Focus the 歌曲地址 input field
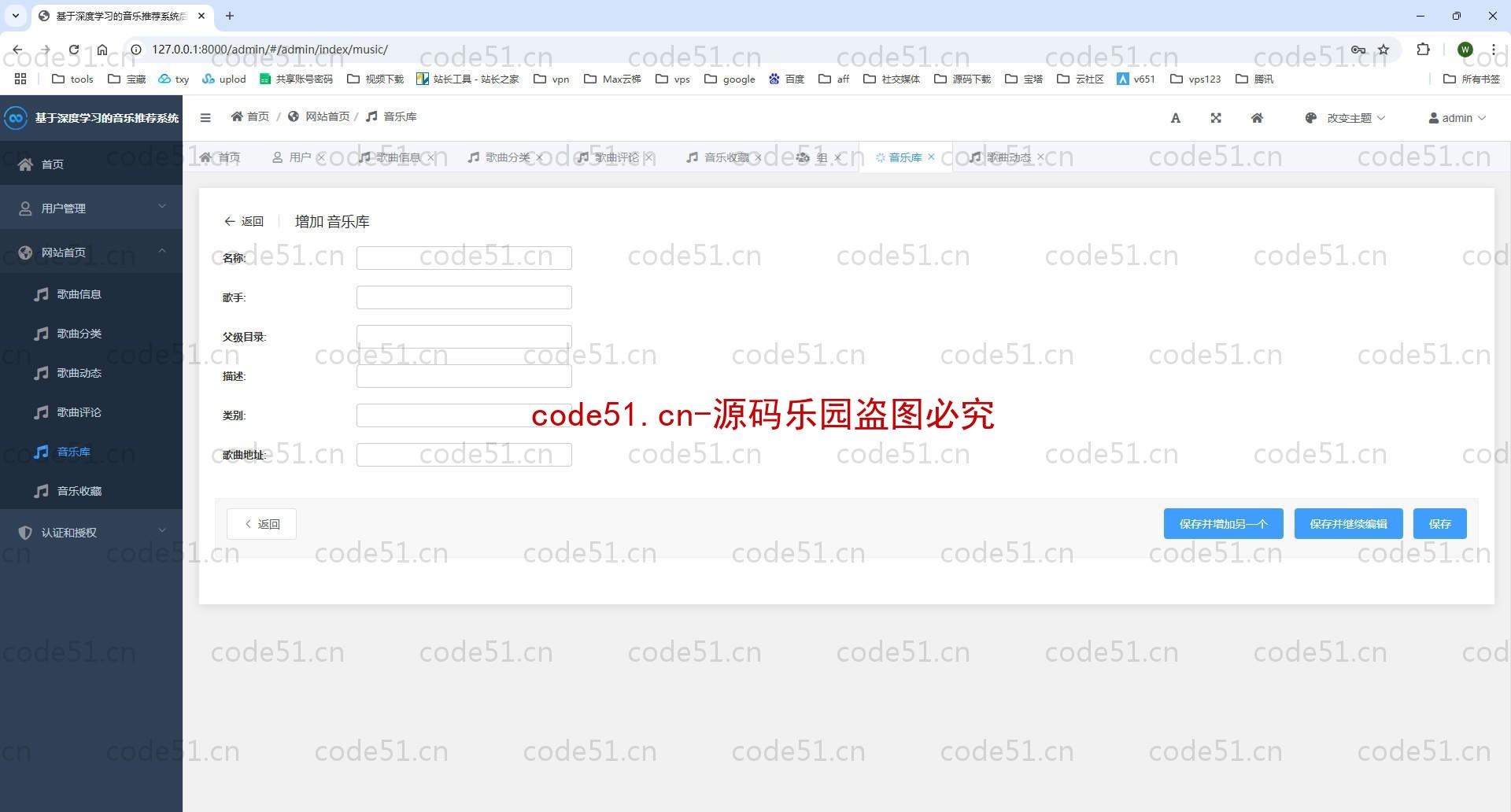1511x812 pixels. 464,455
